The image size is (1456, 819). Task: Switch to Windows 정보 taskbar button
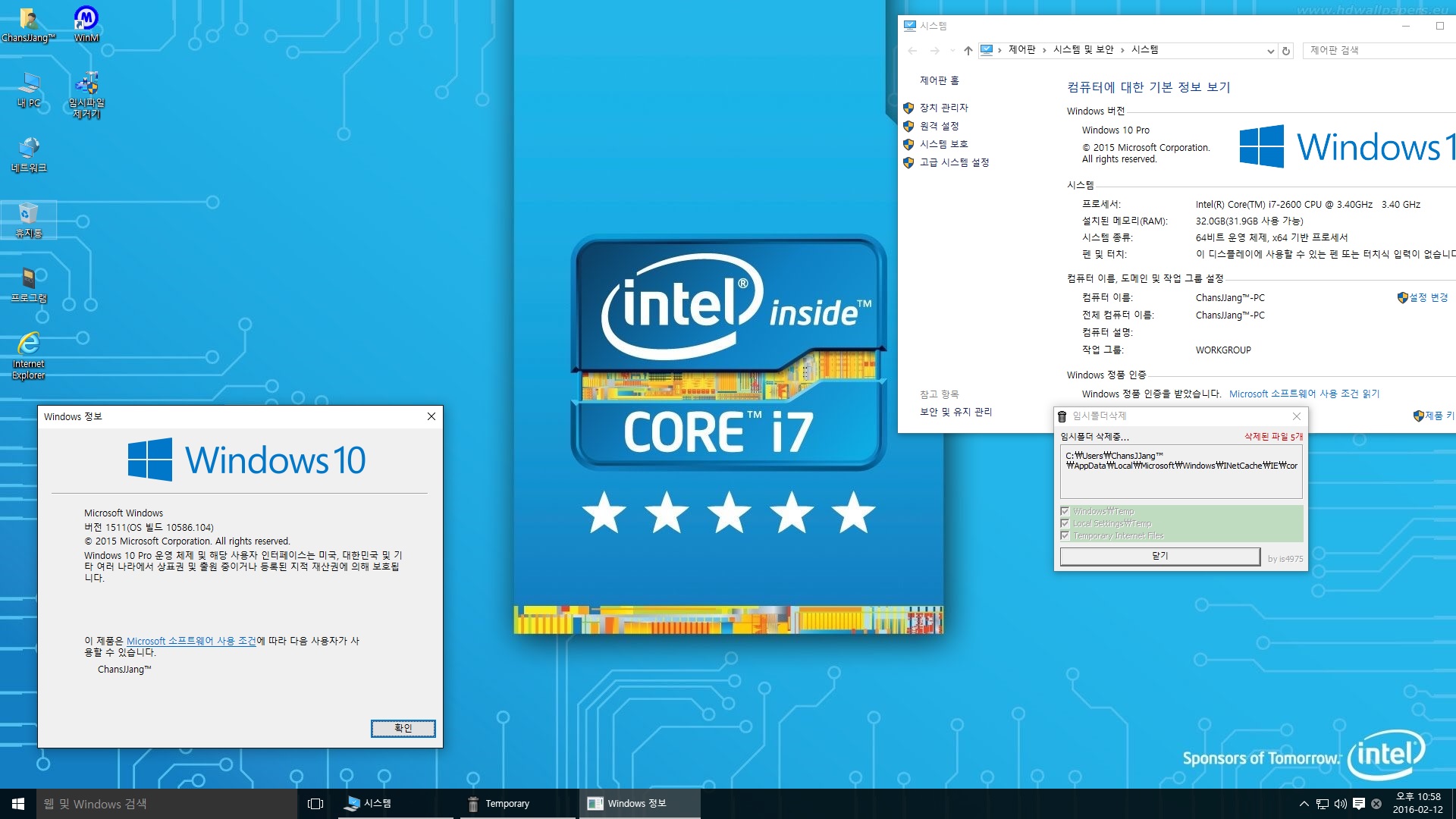tap(639, 804)
